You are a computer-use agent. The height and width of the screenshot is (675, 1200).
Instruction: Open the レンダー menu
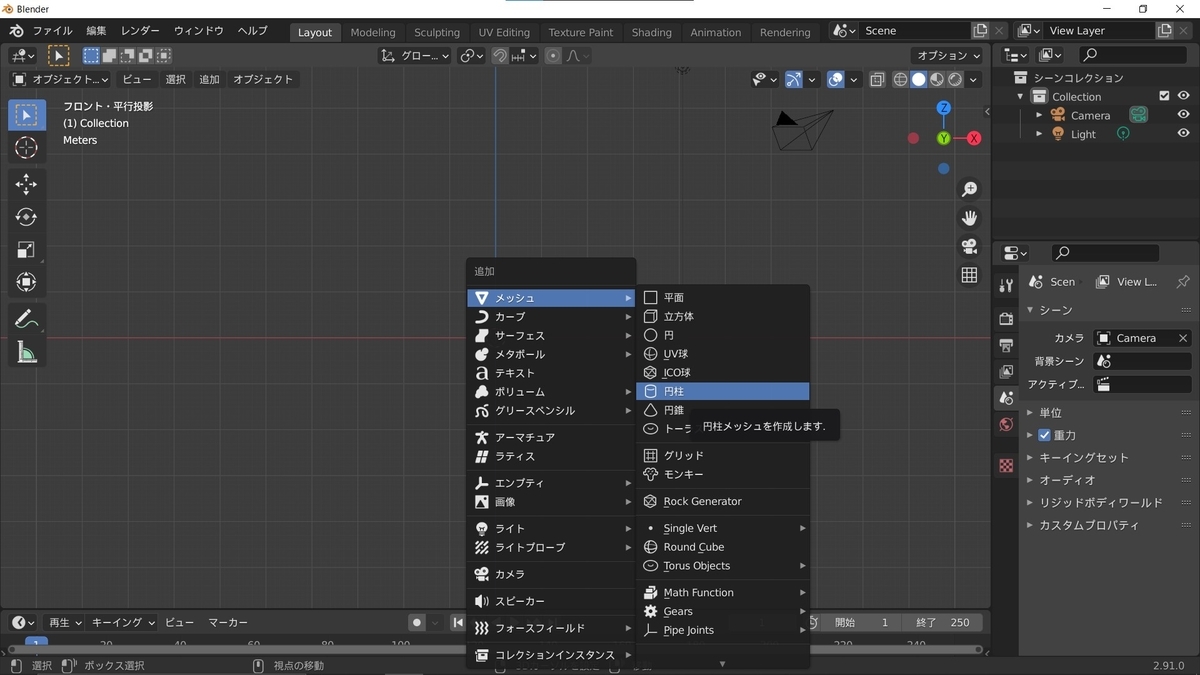[x=140, y=31]
